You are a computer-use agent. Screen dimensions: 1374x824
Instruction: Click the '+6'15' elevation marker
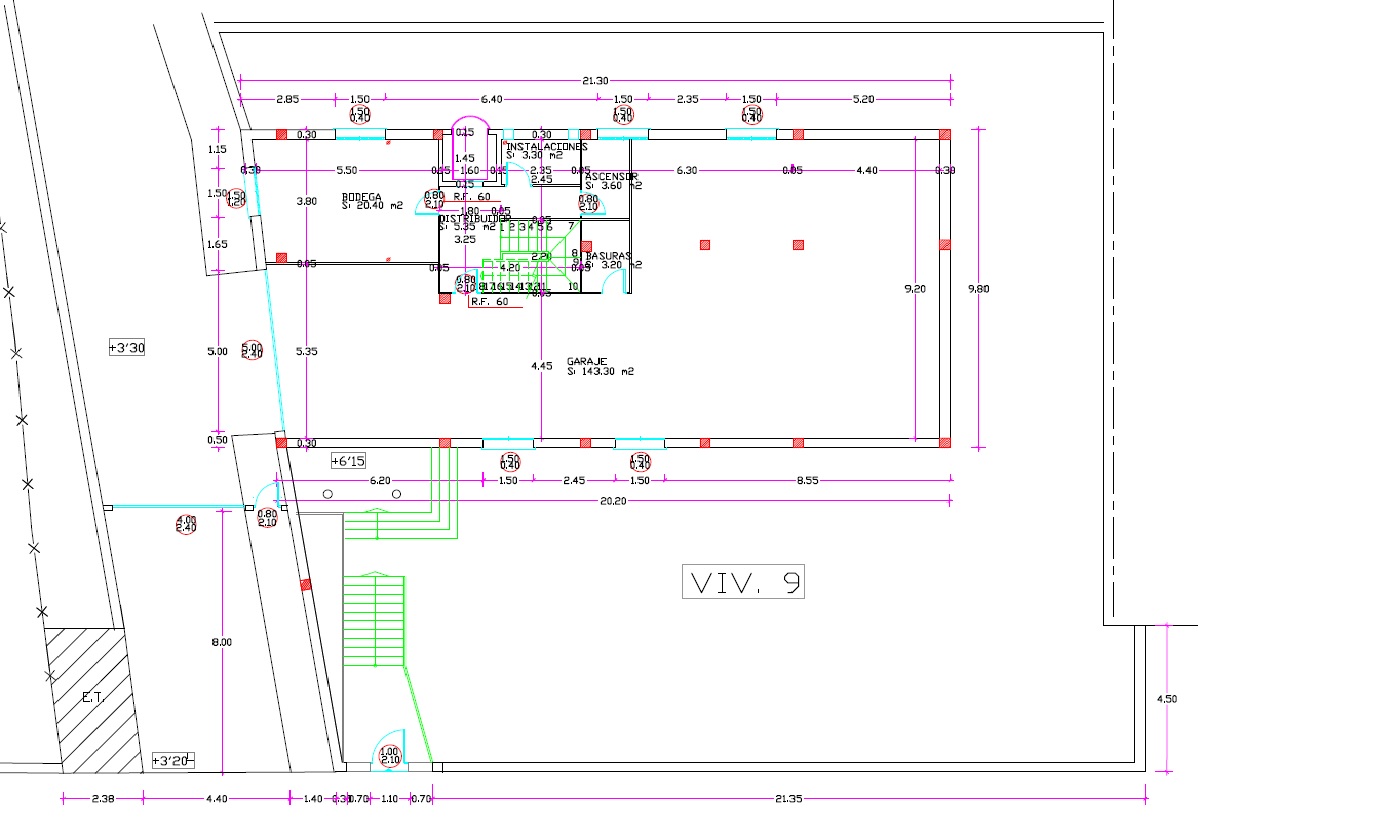click(350, 461)
